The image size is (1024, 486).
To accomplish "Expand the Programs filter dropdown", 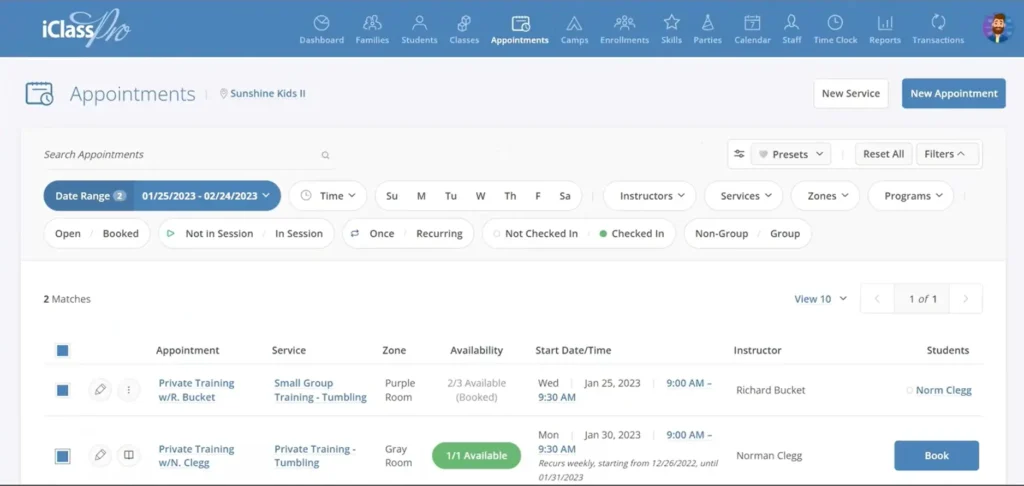I will (910, 195).
